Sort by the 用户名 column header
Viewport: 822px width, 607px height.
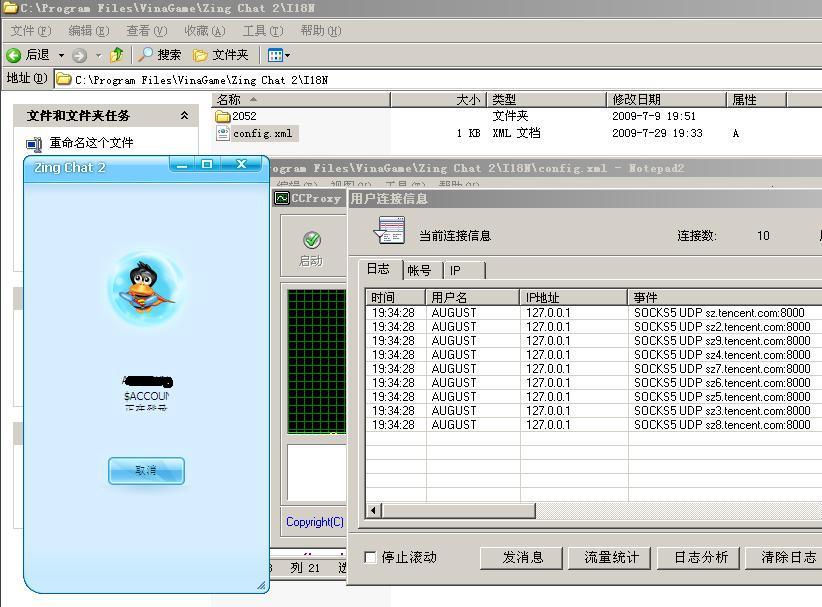(472, 297)
